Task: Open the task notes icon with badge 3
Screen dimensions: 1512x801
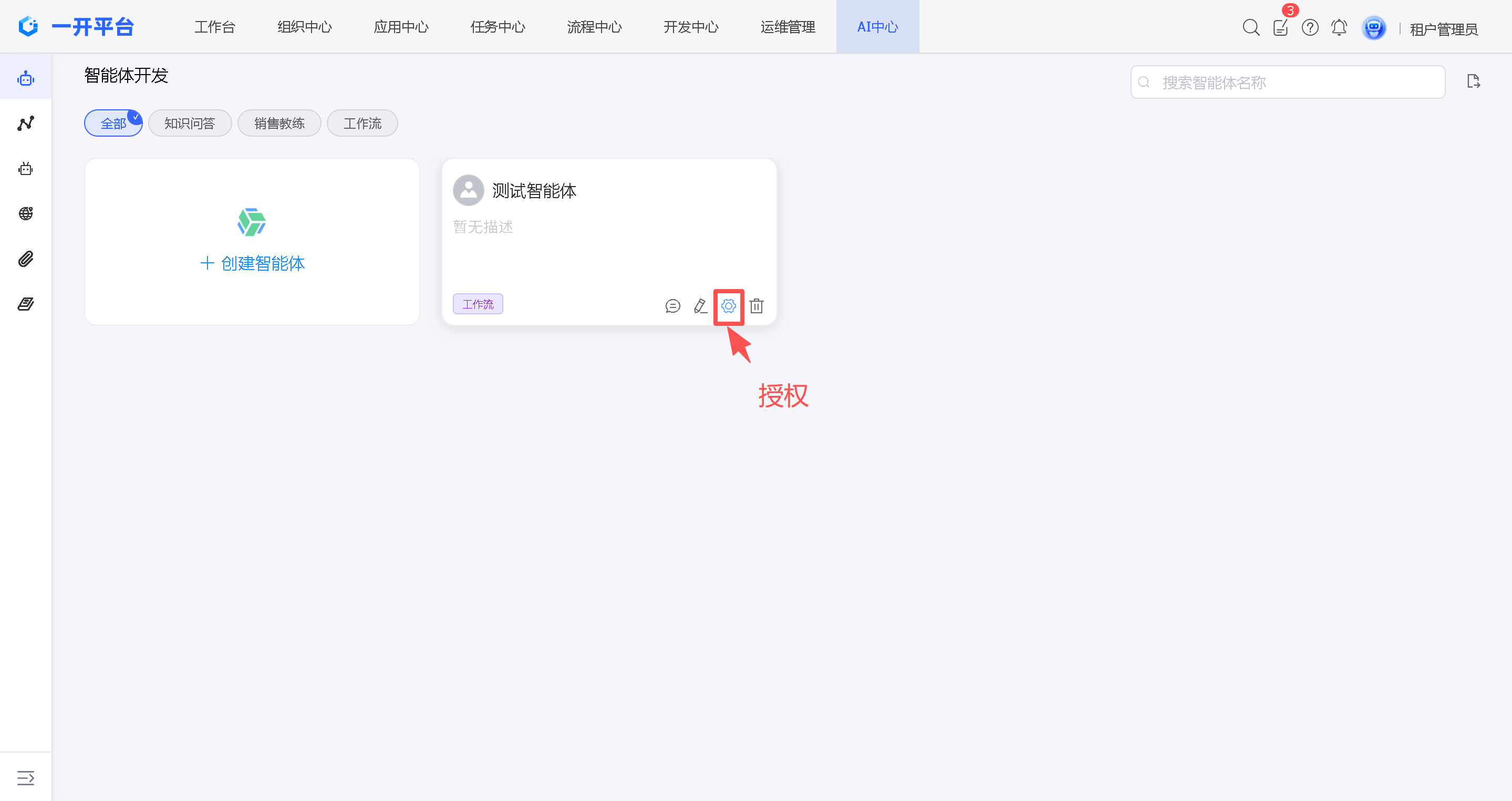Action: point(1280,28)
